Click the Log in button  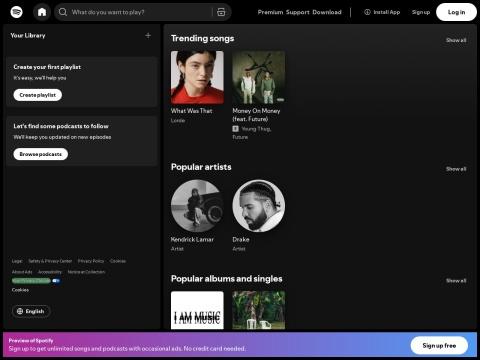coord(456,12)
